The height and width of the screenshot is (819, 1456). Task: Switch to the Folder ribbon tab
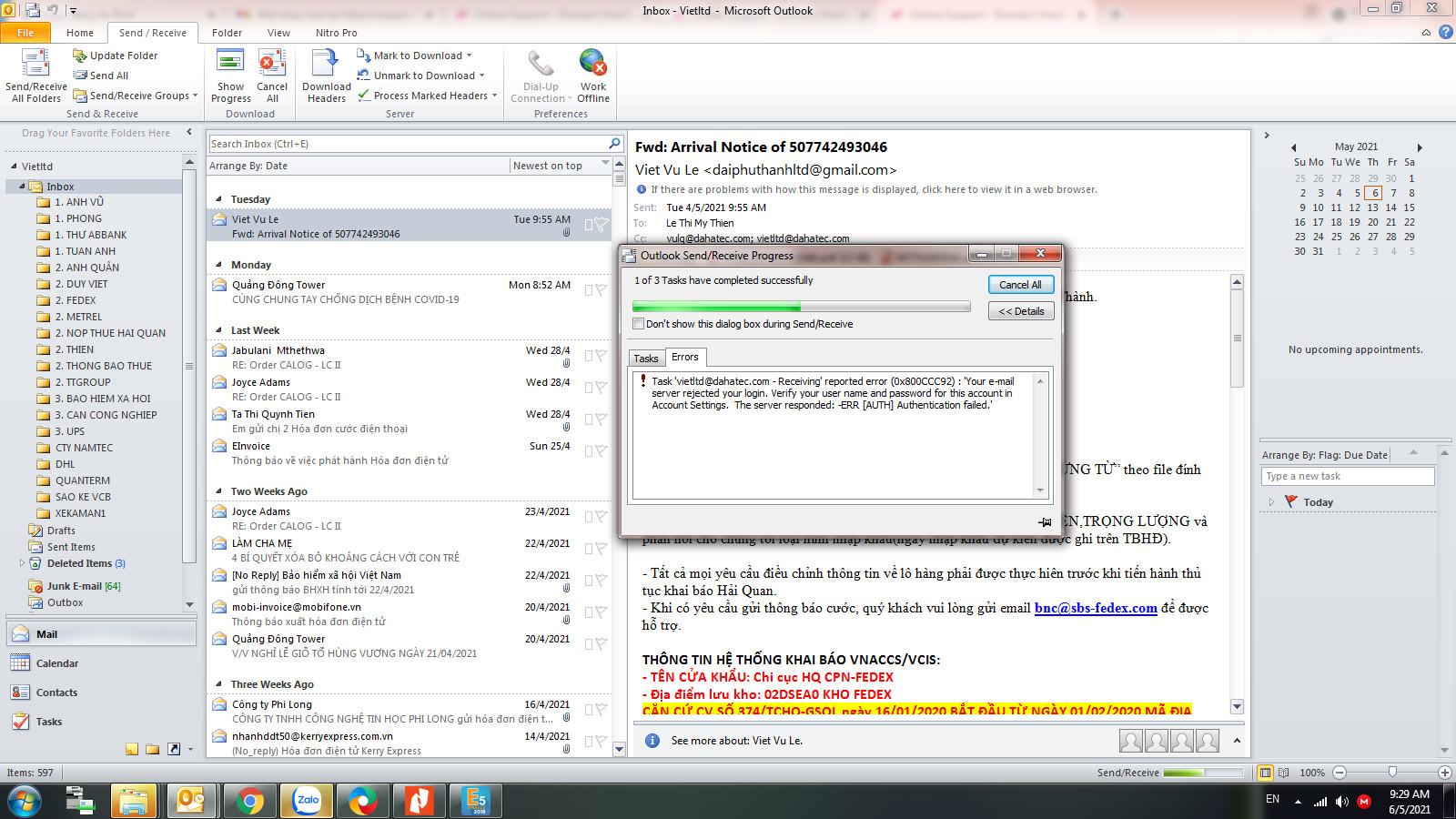(x=227, y=33)
